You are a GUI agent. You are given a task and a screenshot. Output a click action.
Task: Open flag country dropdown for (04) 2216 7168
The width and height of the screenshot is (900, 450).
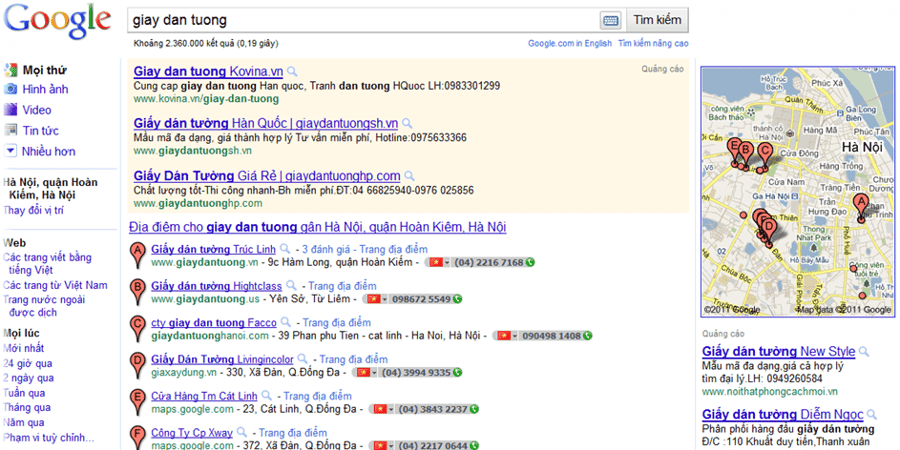click(439, 262)
